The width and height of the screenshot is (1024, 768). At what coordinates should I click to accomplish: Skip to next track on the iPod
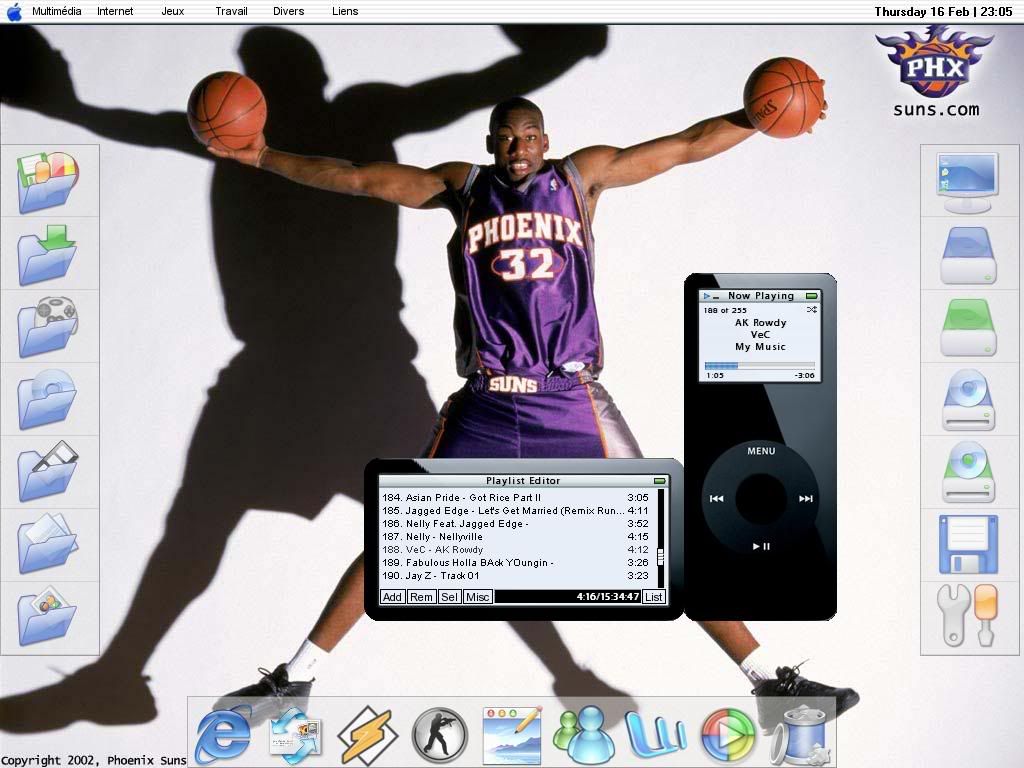click(x=806, y=499)
